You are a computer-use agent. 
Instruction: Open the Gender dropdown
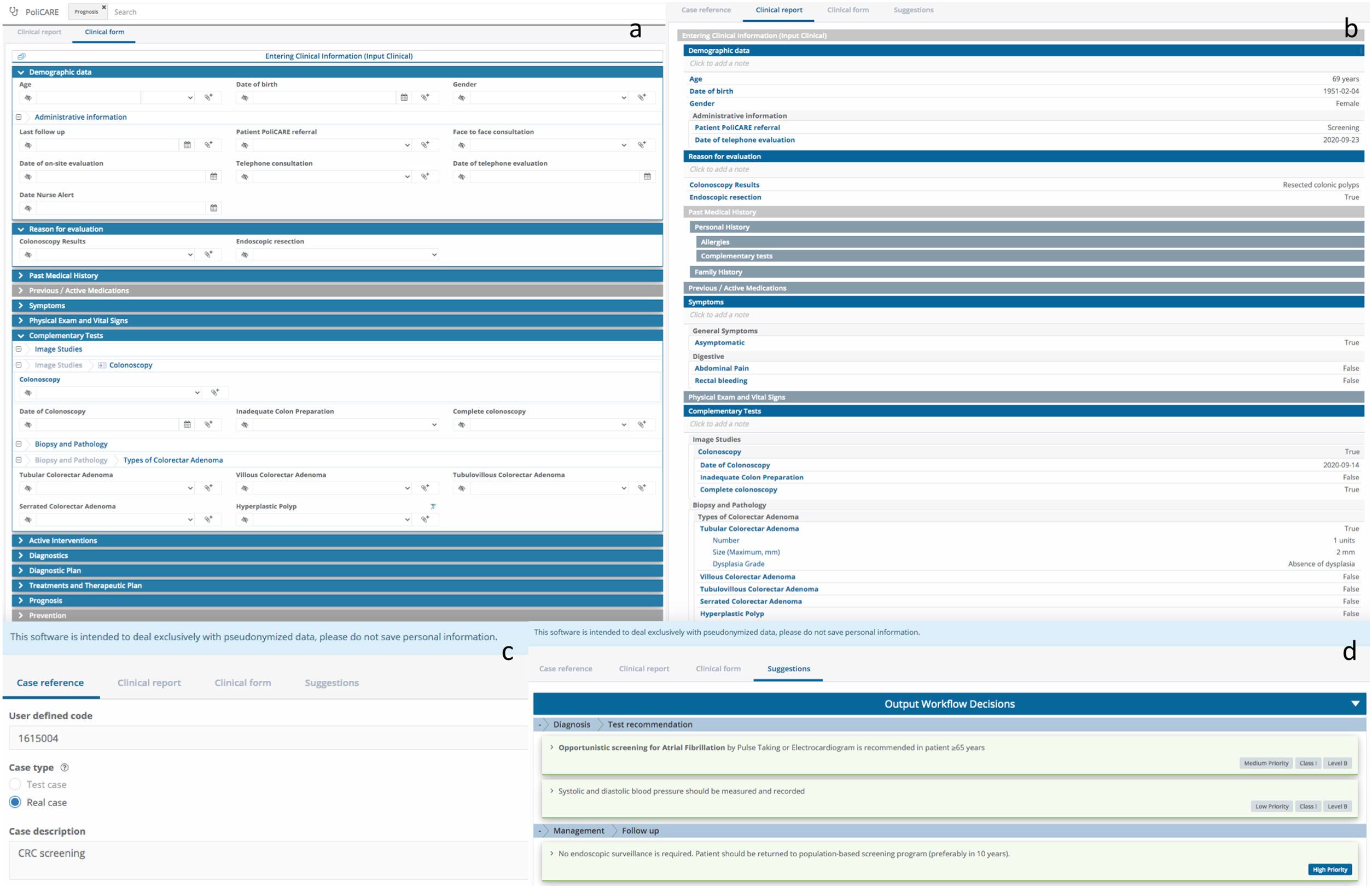[623, 98]
